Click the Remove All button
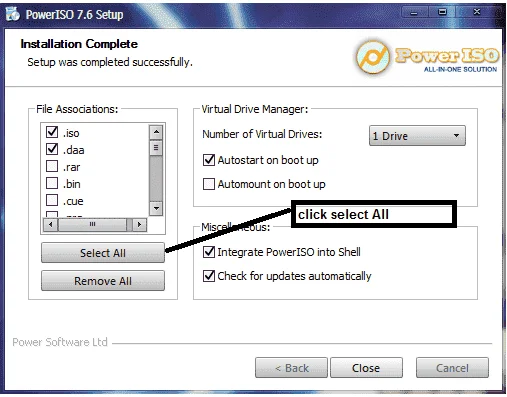Viewport: 507px width, 397px height. [x=103, y=281]
